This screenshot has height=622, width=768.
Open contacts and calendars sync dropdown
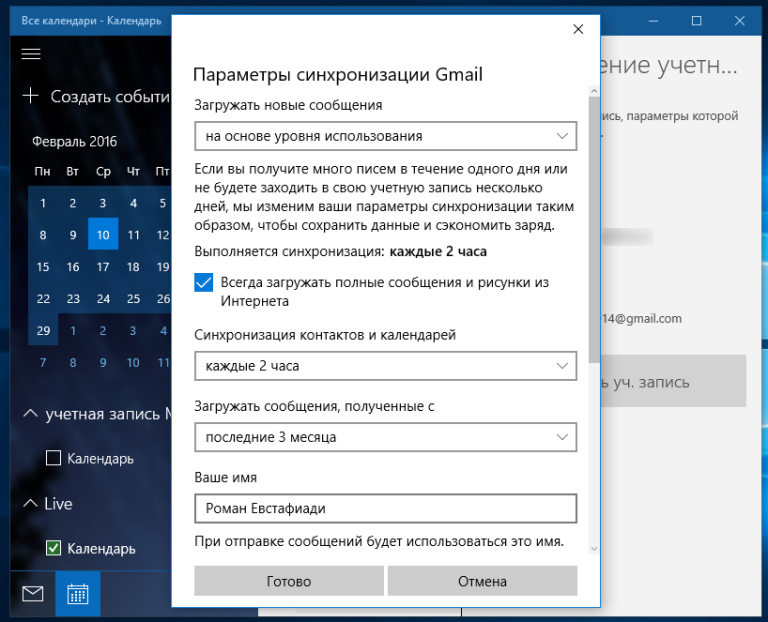pos(385,366)
